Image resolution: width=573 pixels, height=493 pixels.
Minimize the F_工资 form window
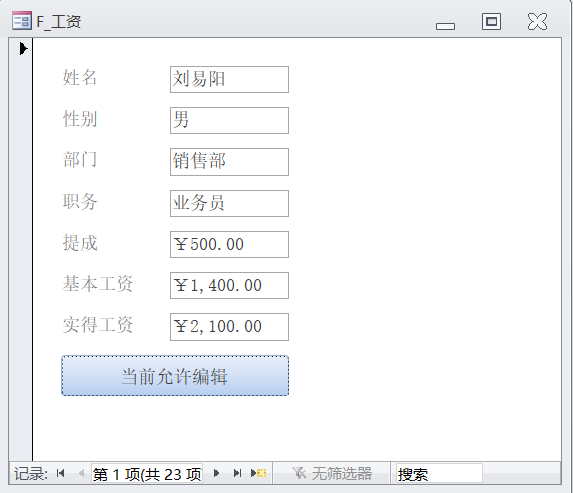445,26
